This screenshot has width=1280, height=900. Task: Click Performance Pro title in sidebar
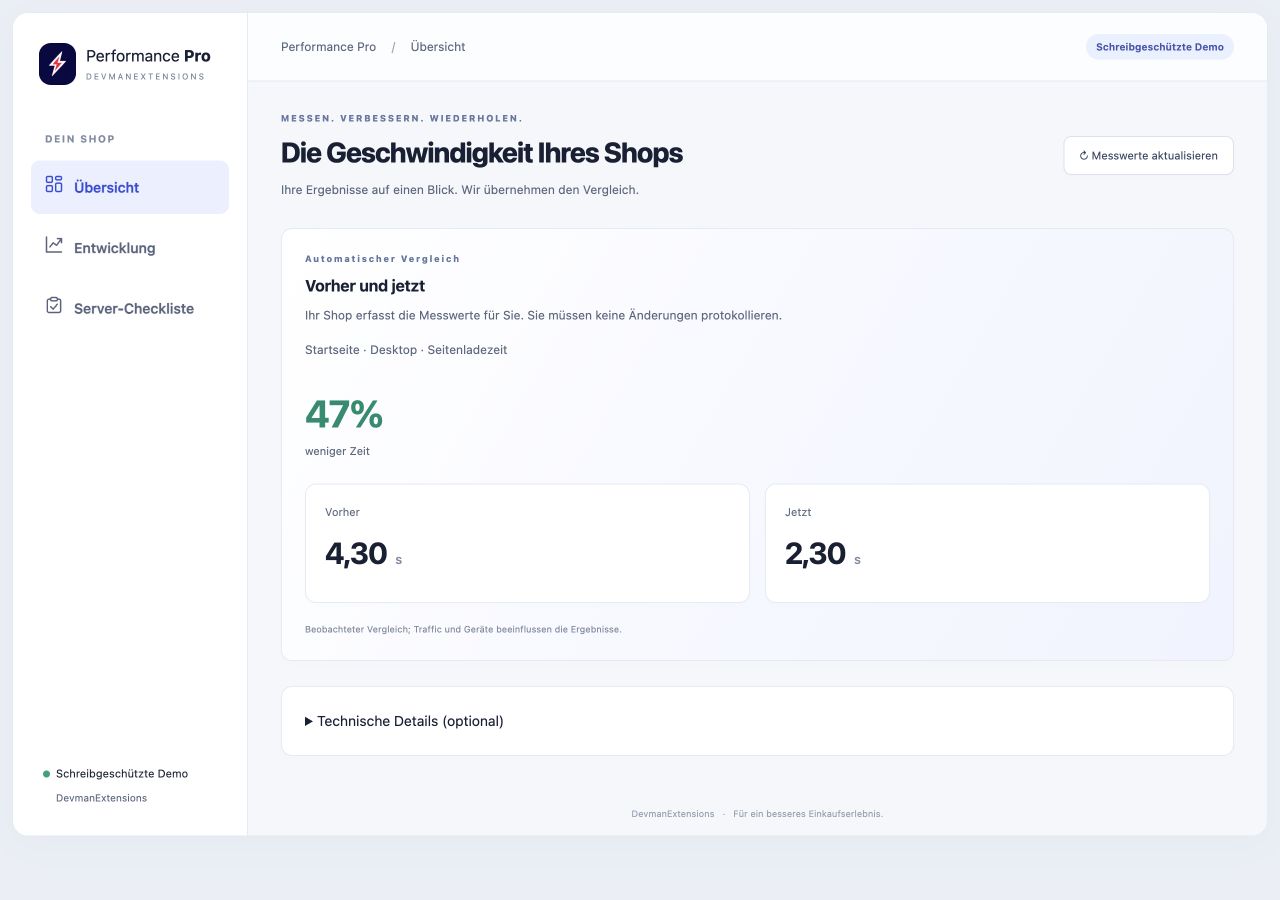coord(148,56)
